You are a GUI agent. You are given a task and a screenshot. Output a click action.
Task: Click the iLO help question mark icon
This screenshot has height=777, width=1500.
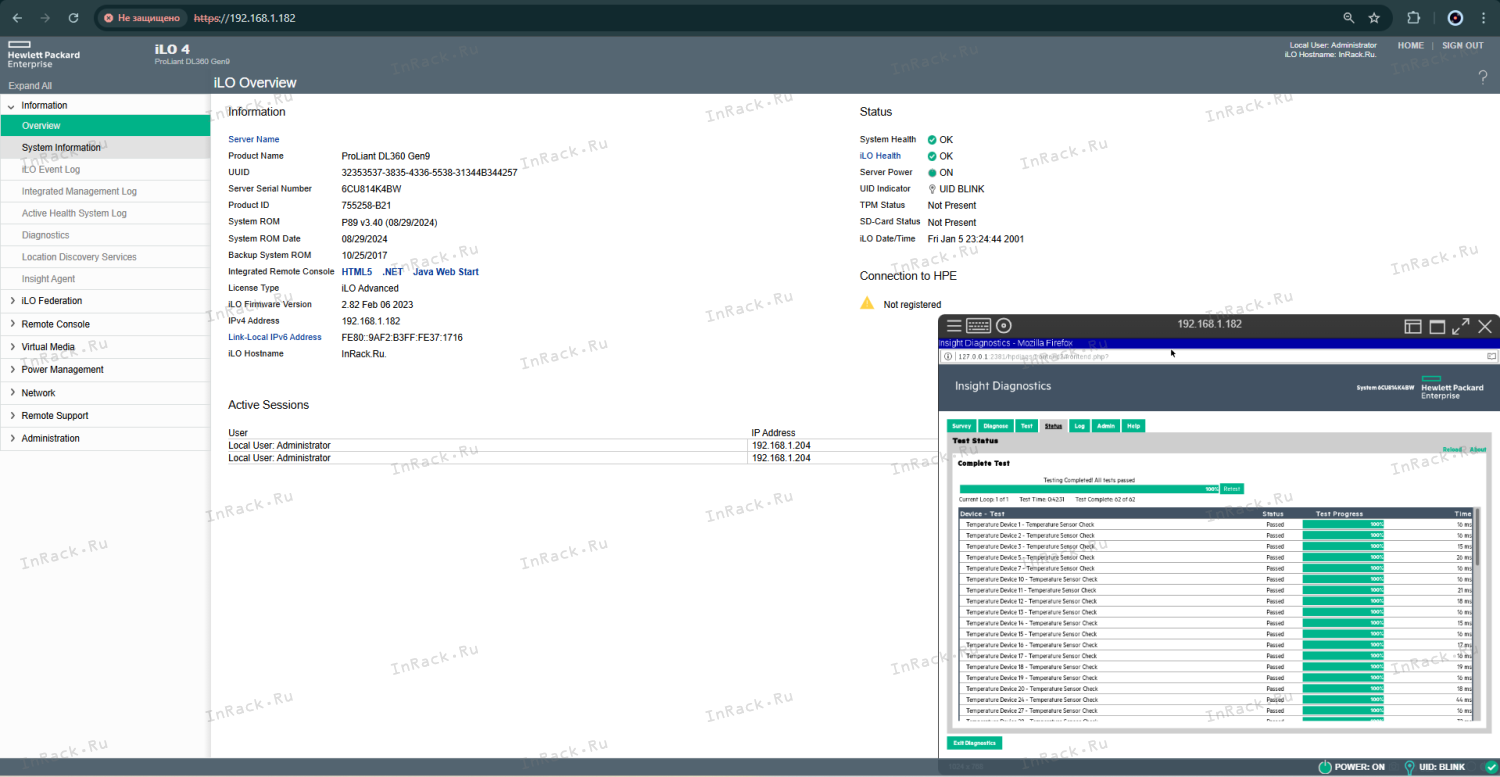tap(1483, 78)
